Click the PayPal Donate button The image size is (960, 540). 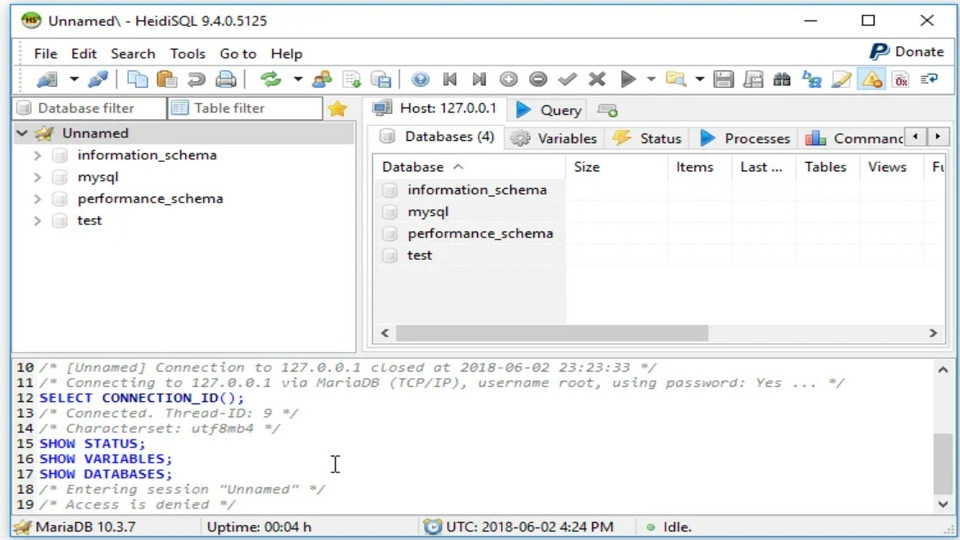coord(907,52)
